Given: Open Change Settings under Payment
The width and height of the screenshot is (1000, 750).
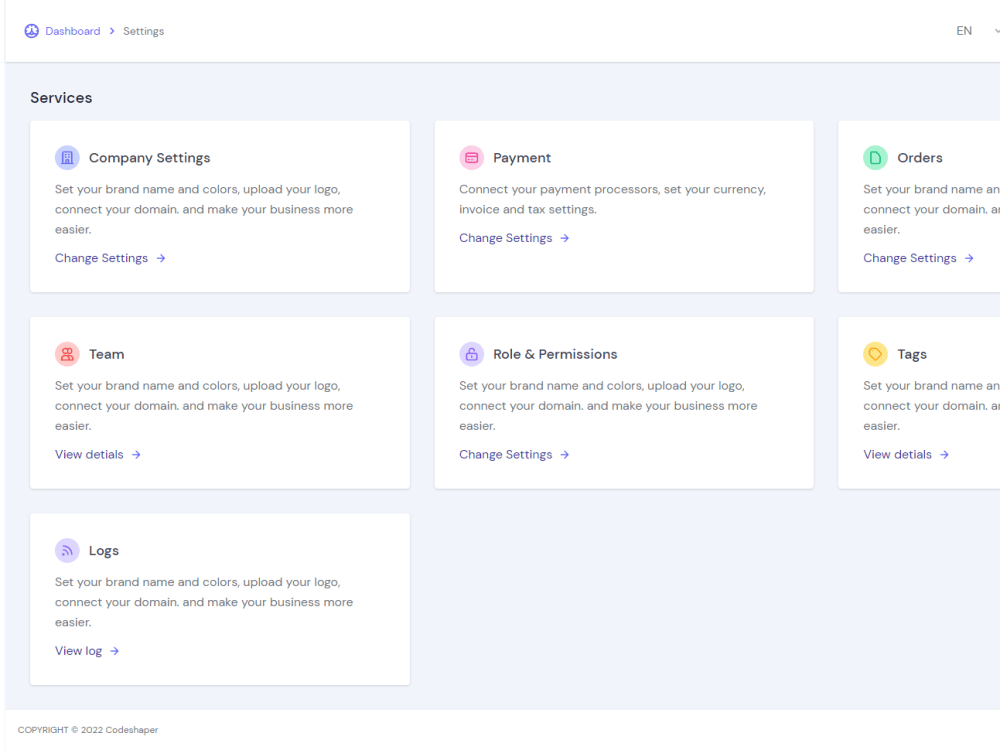Looking at the screenshot, I should coord(506,237).
